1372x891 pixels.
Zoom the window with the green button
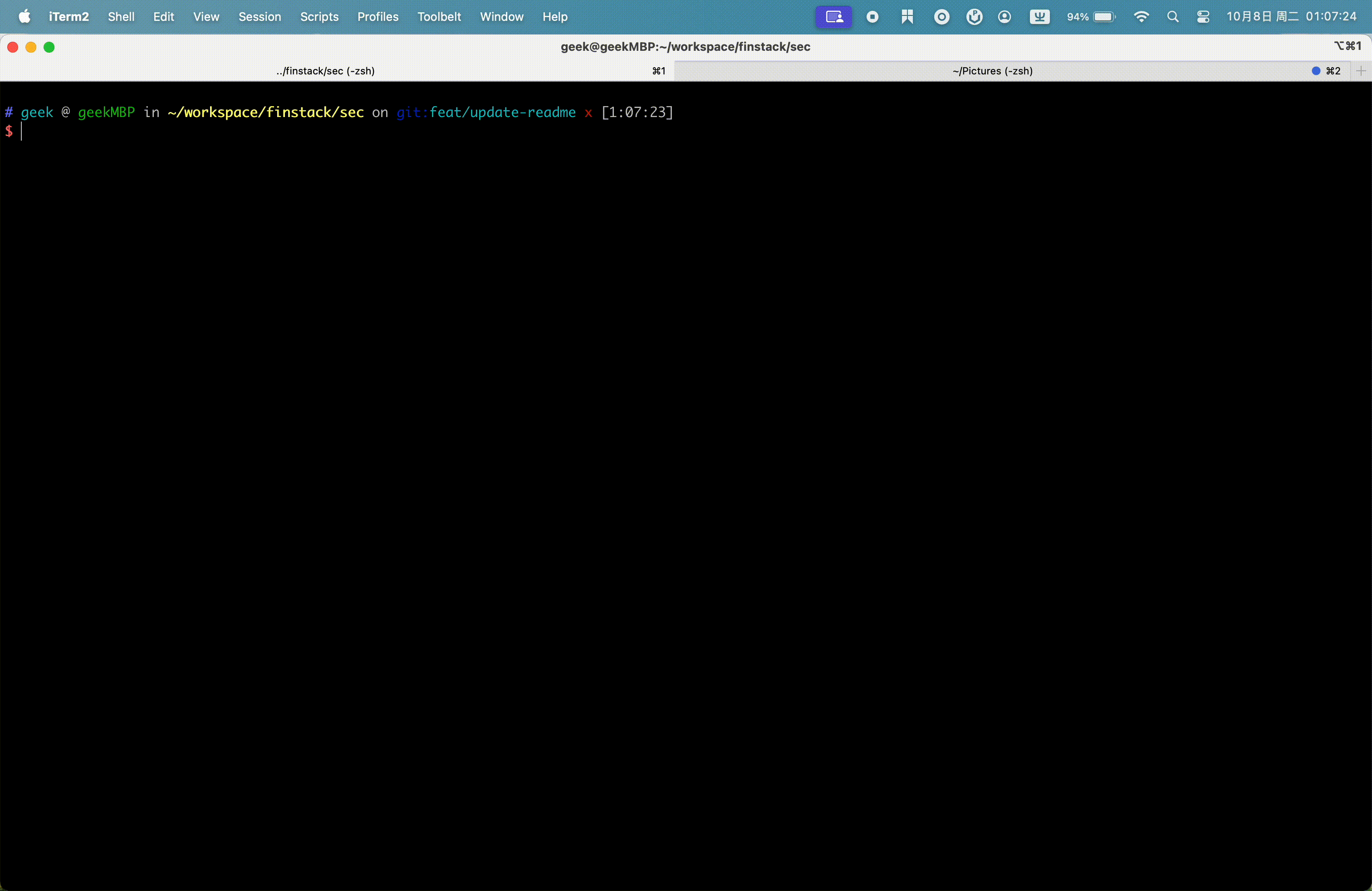(49, 47)
